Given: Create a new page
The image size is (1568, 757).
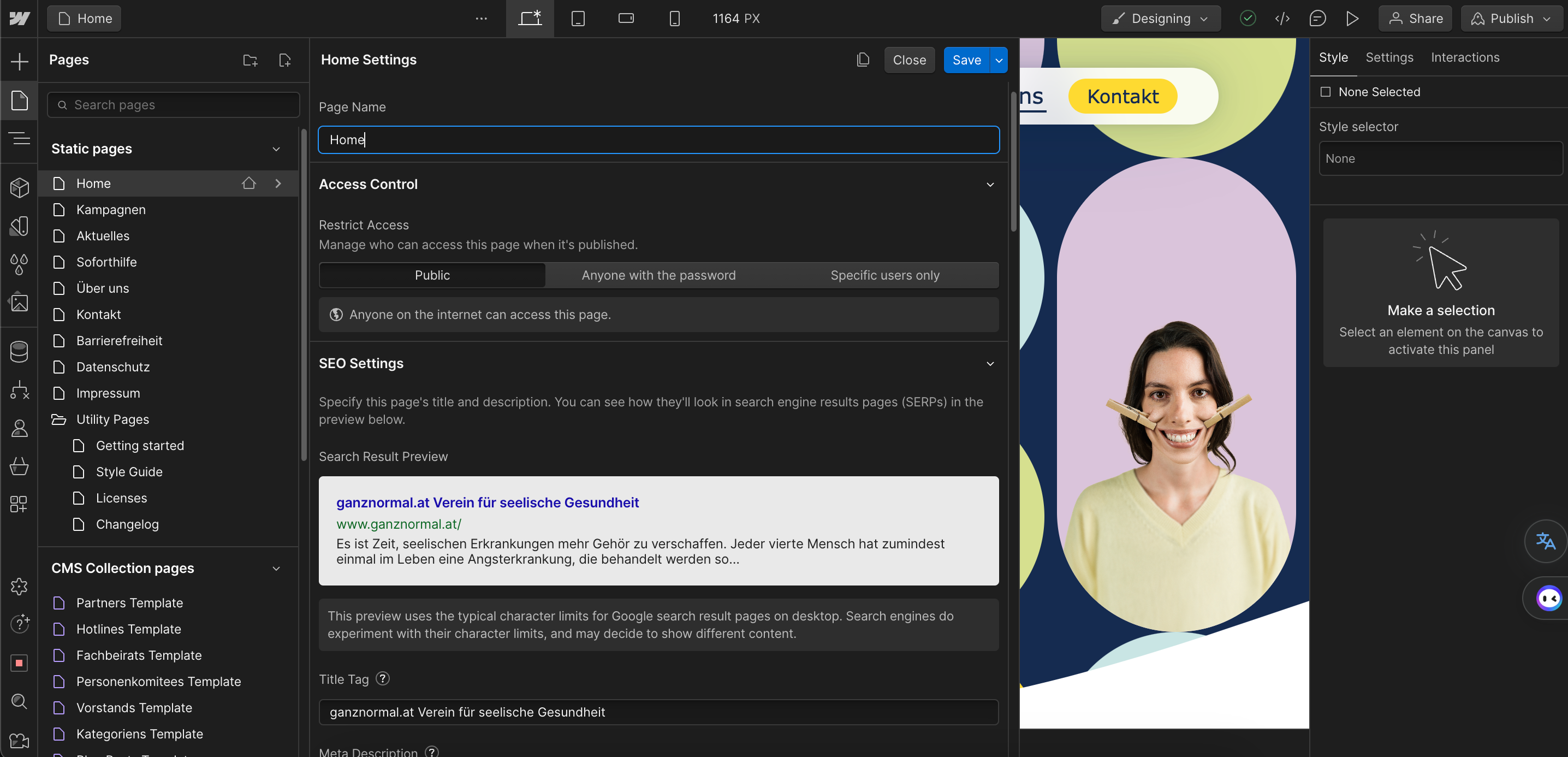Looking at the screenshot, I should 284,60.
